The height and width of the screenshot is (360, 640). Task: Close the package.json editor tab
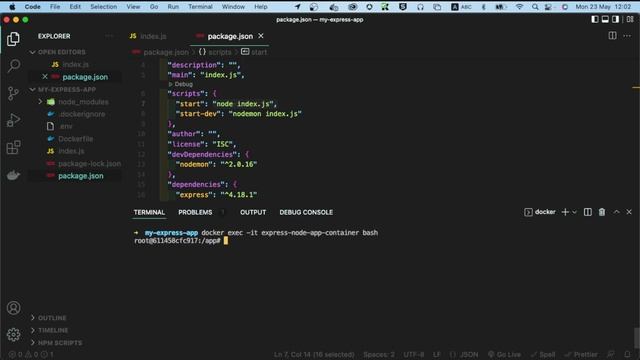[261, 36]
